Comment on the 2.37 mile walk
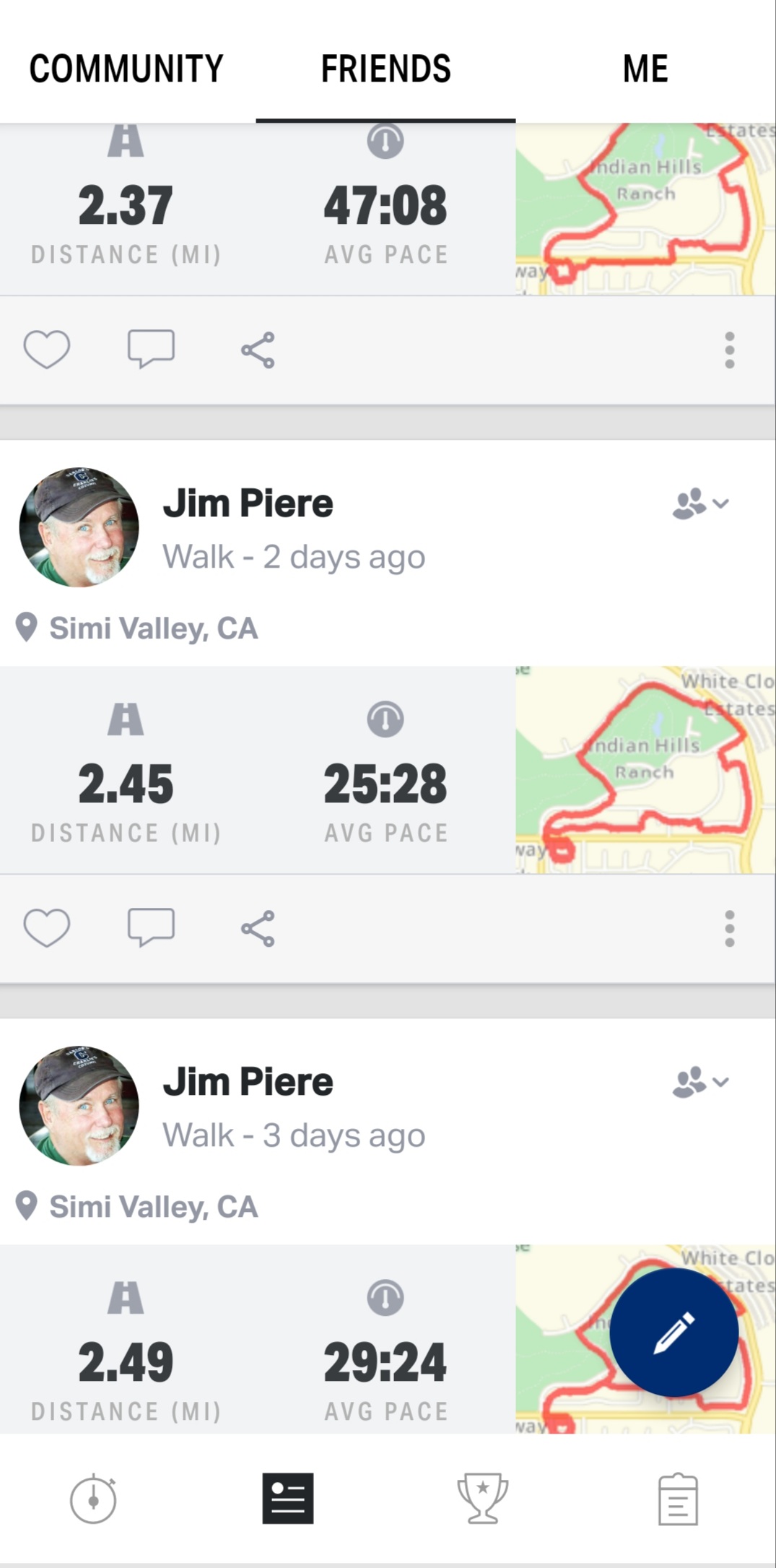The image size is (776, 1568). pos(151,350)
